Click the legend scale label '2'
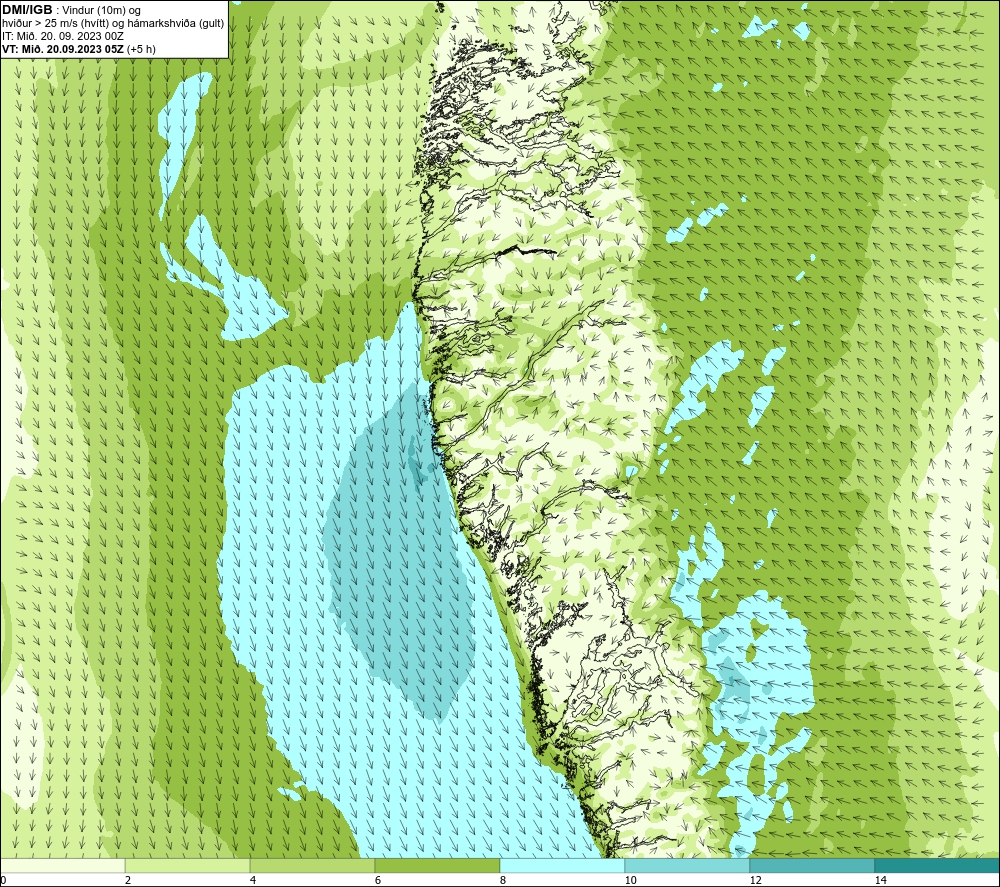Screen dimensions: 1000x887 (x=128, y=880)
